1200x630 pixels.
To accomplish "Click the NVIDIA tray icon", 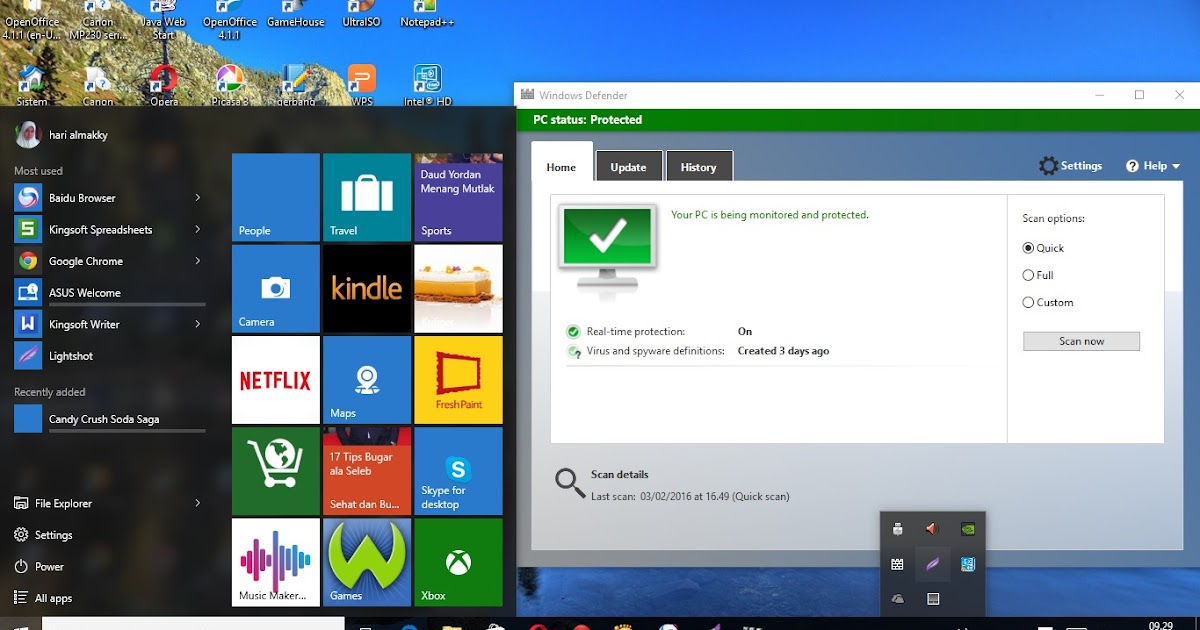I will point(967,529).
